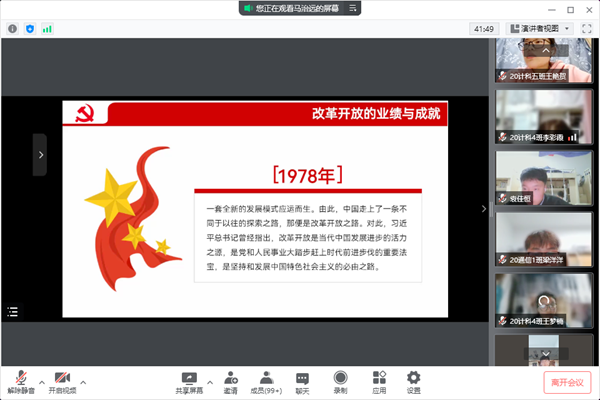Check the green network signal icon
Image resolution: width=600 pixels, height=400 pixels.
[x=47, y=29]
